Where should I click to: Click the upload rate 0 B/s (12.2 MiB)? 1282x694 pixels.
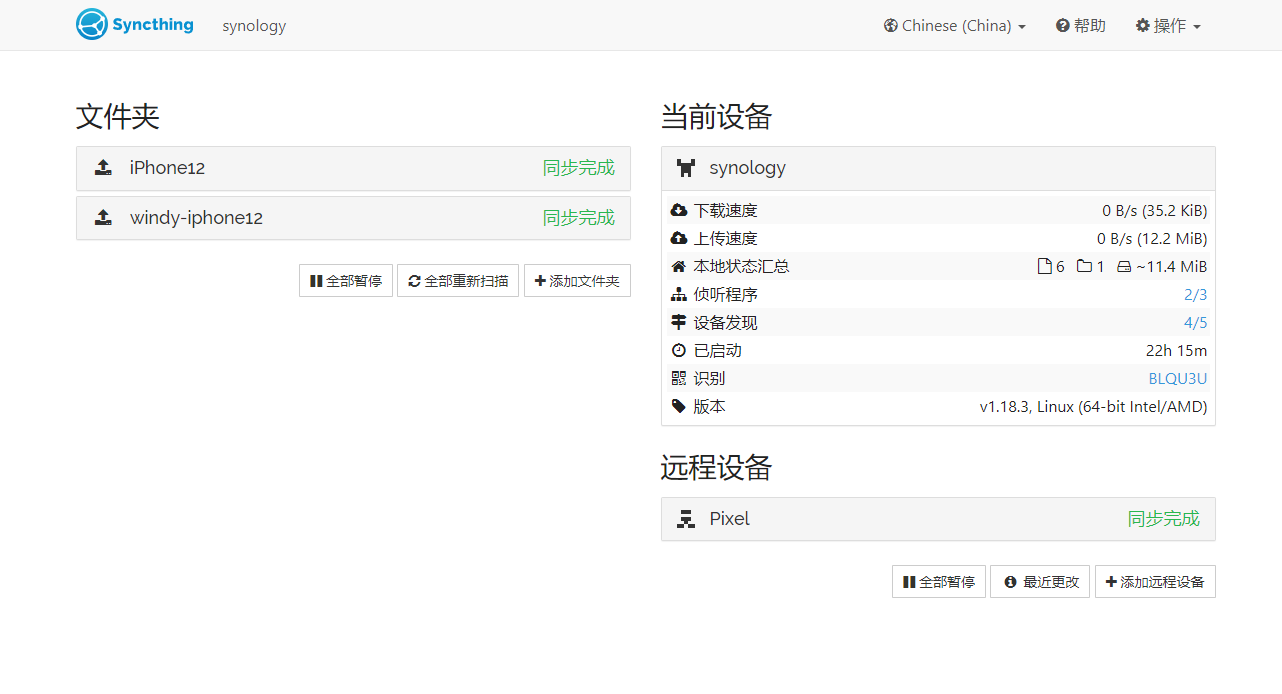tap(1152, 238)
